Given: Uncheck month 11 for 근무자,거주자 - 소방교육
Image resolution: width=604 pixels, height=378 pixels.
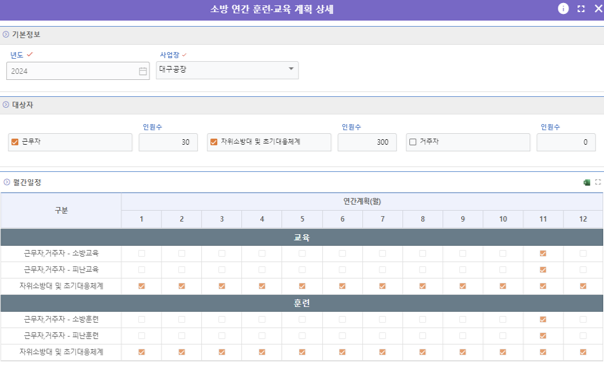Looking at the screenshot, I should click(x=543, y=254).
